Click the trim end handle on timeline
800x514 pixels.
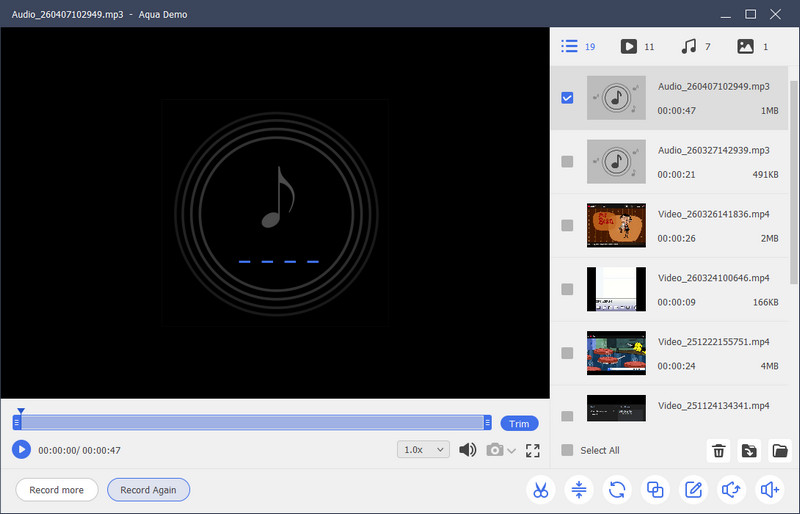click(487, 423)
